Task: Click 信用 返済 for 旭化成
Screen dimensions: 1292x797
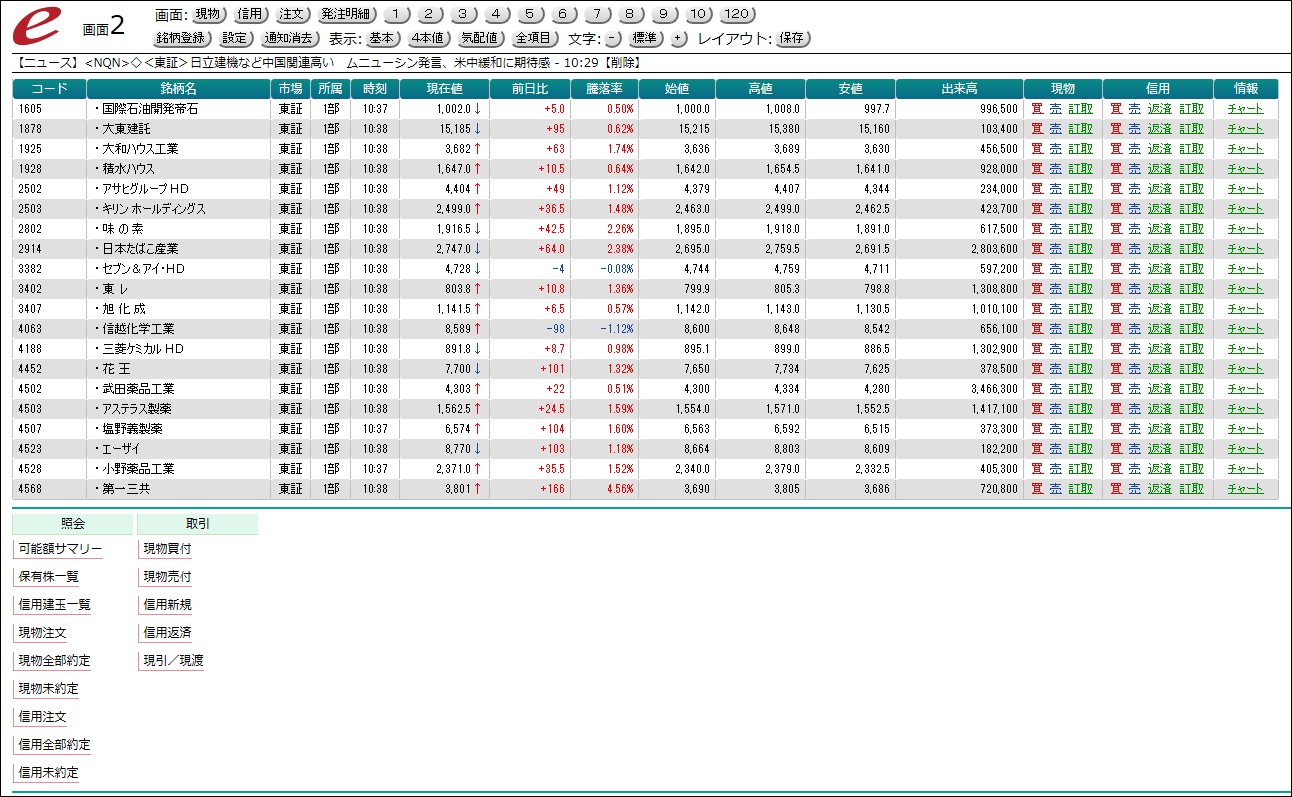Action: click(1159, 309)
